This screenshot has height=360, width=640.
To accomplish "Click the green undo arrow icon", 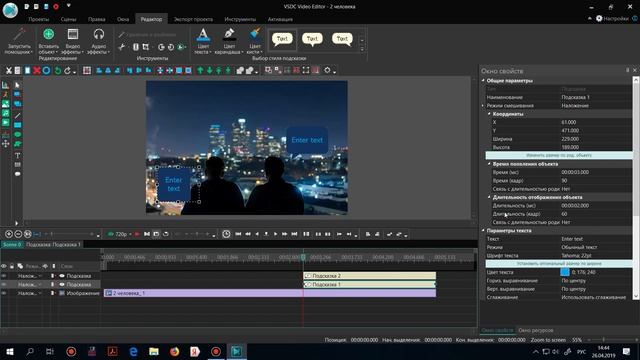I will point(58,71).
